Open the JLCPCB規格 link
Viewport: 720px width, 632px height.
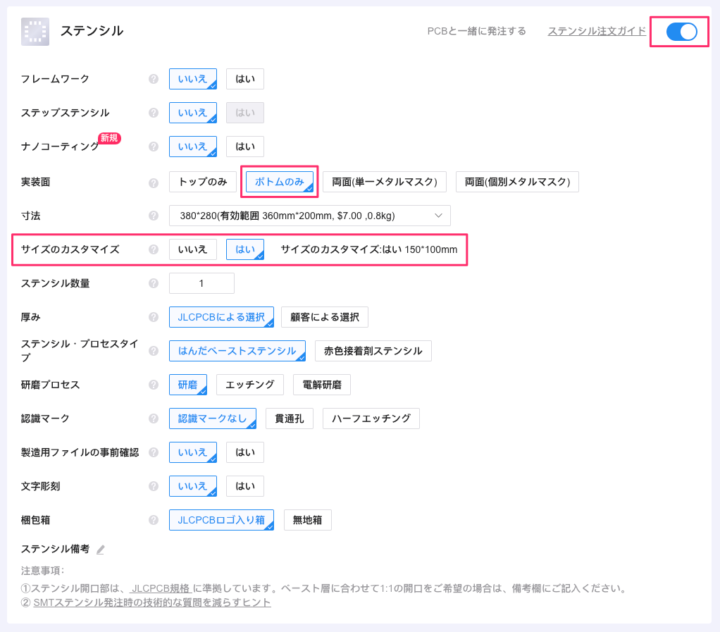164,587
